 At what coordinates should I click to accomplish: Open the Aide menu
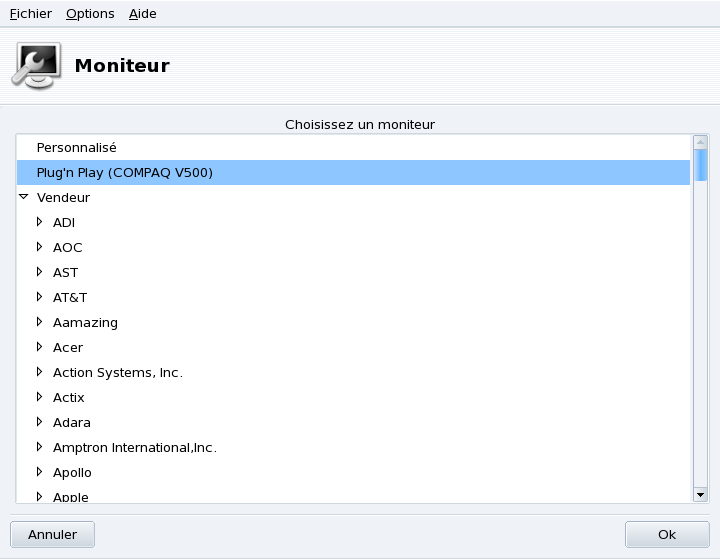click(x=143, y=14)
